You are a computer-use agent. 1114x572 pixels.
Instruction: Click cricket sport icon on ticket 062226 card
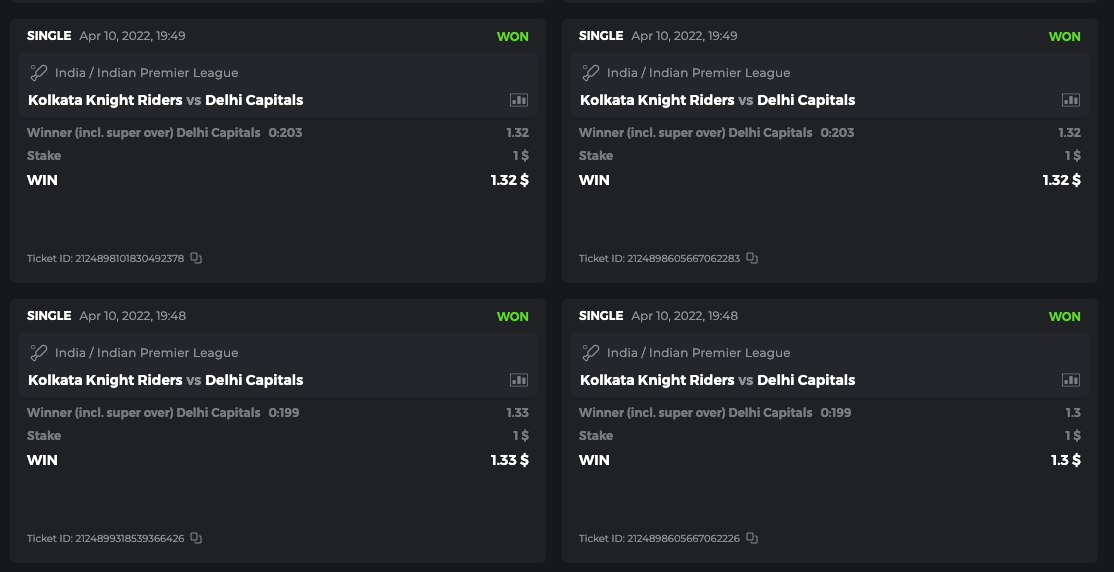click(591, 352)
